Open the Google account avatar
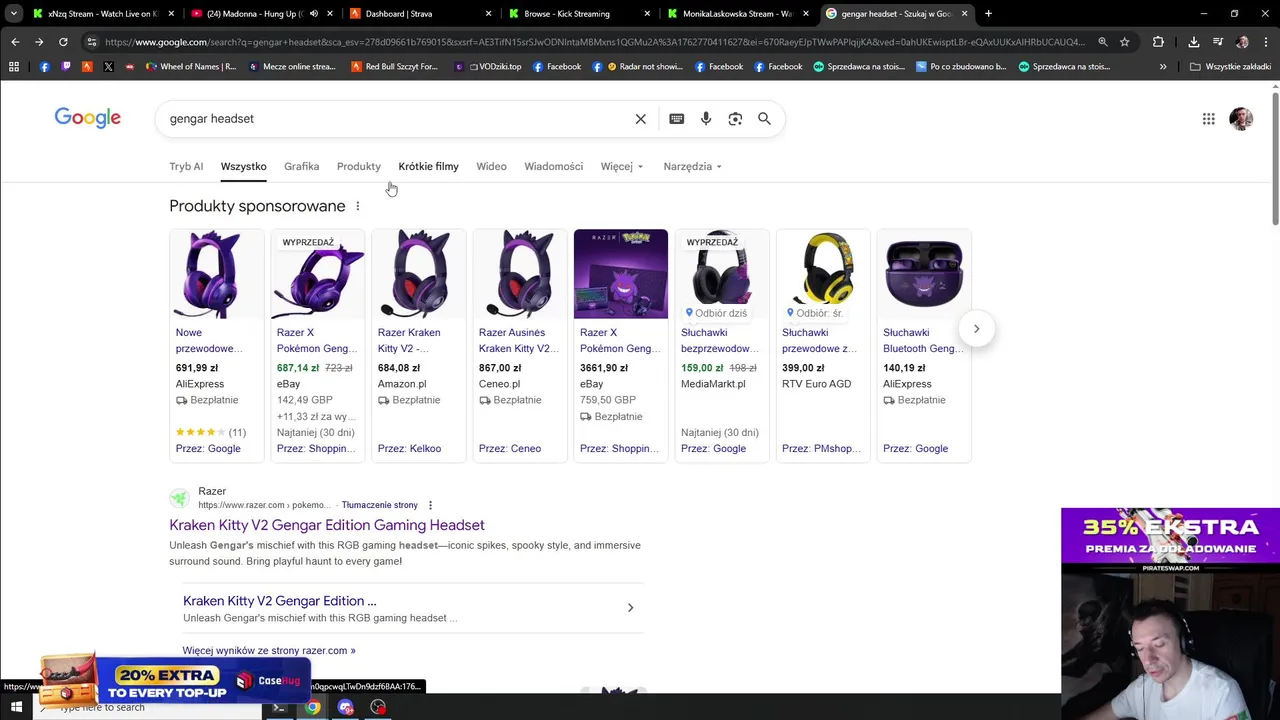The width and height of the screenshot is (1280, 720). [x=1241, y=119]
